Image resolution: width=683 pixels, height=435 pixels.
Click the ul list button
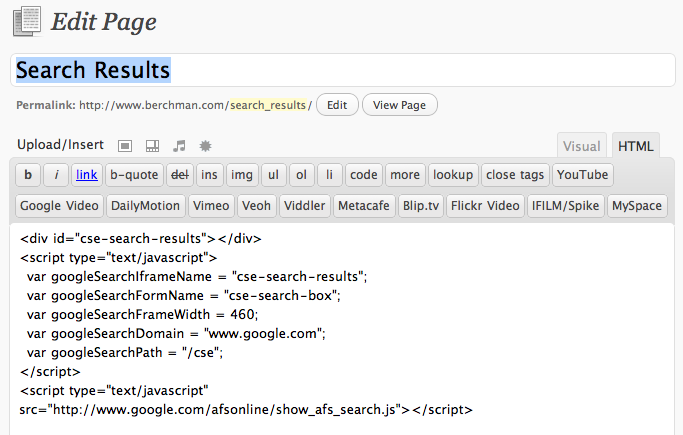273,175
